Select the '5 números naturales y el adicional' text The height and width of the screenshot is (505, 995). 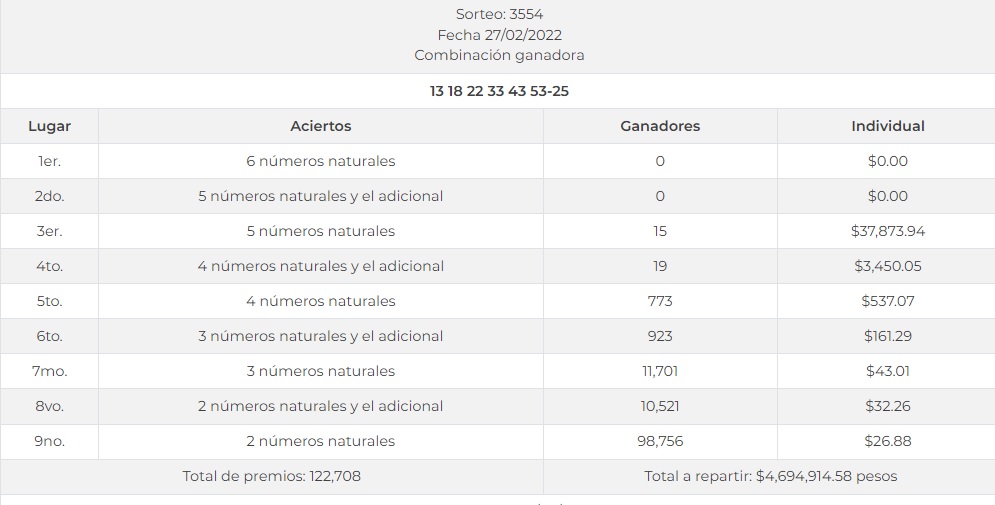320,196
